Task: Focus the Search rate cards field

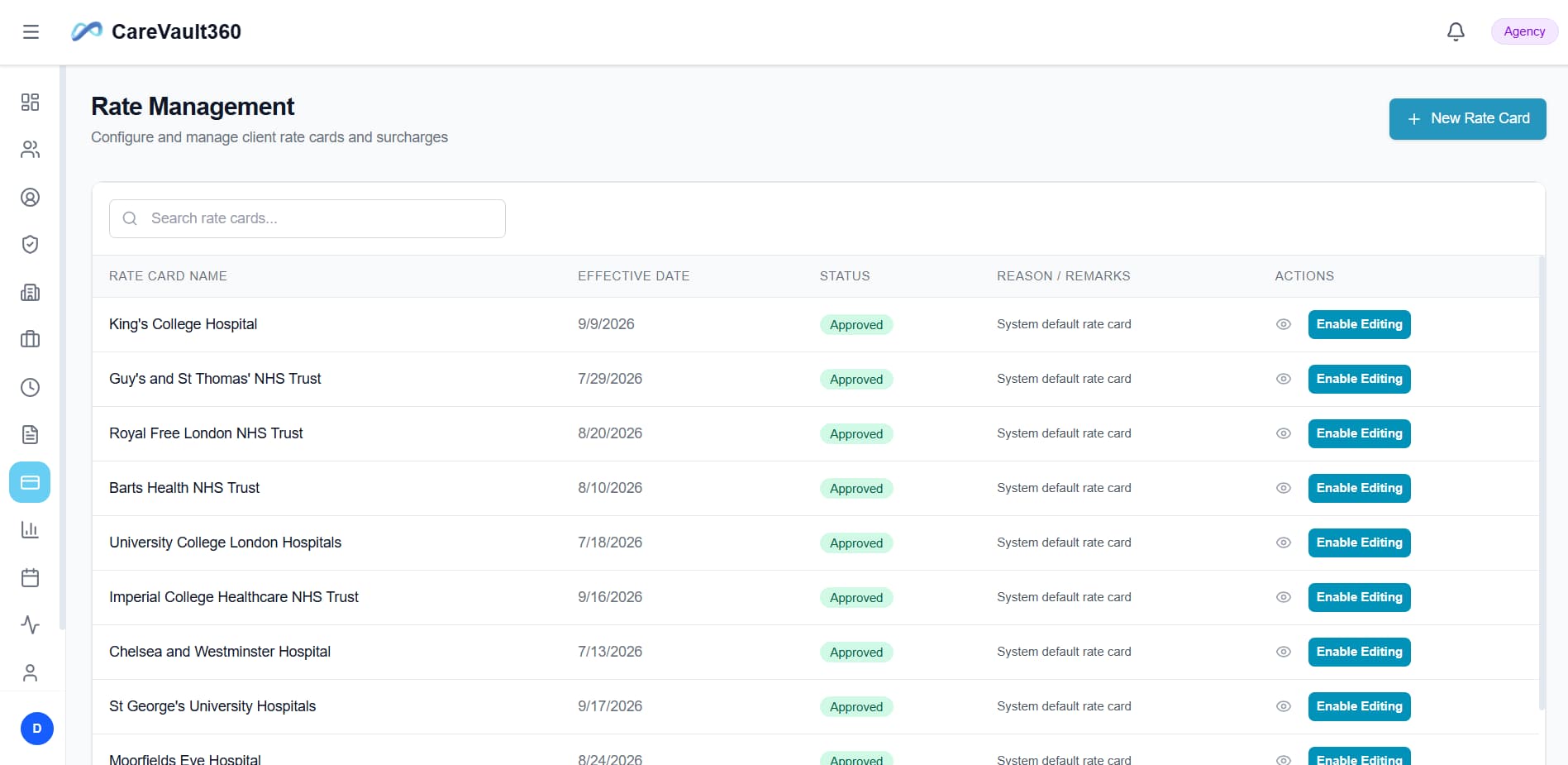Action: tap(307, 218)
